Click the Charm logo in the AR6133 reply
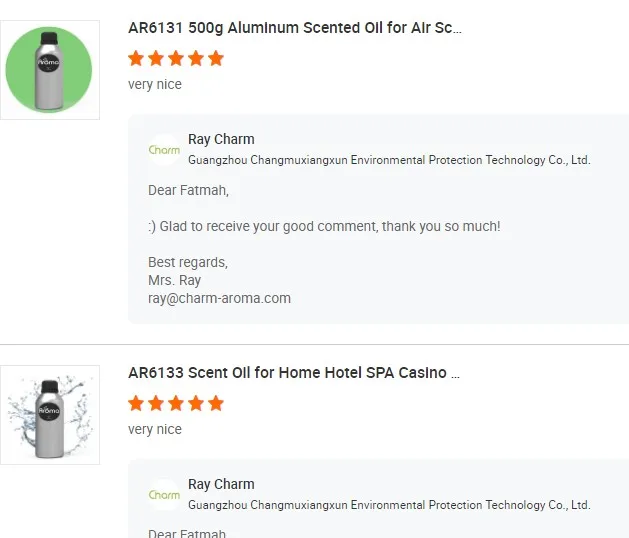 [164, 495]
